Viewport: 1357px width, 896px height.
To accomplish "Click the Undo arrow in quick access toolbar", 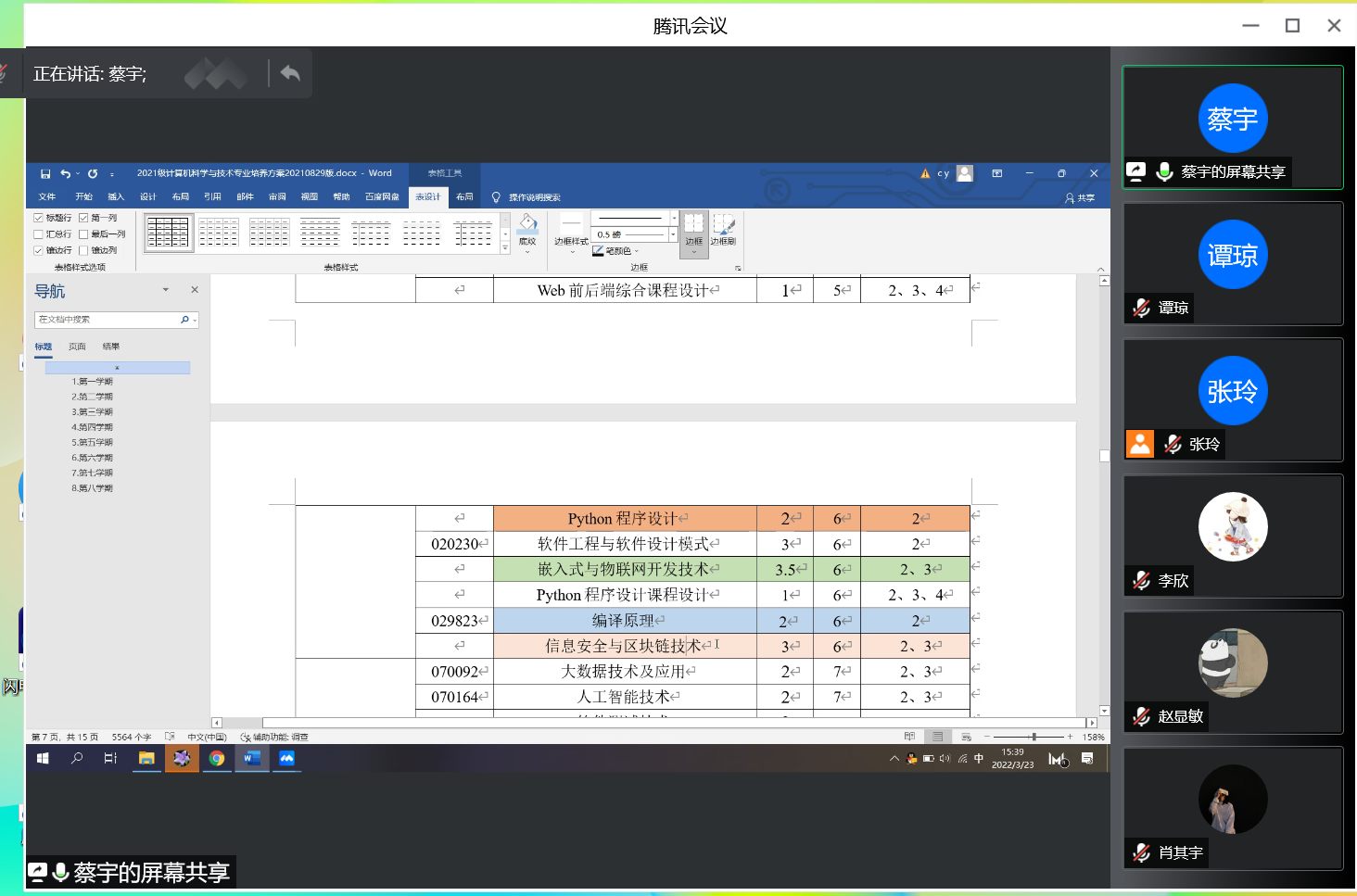I will 65,173.
